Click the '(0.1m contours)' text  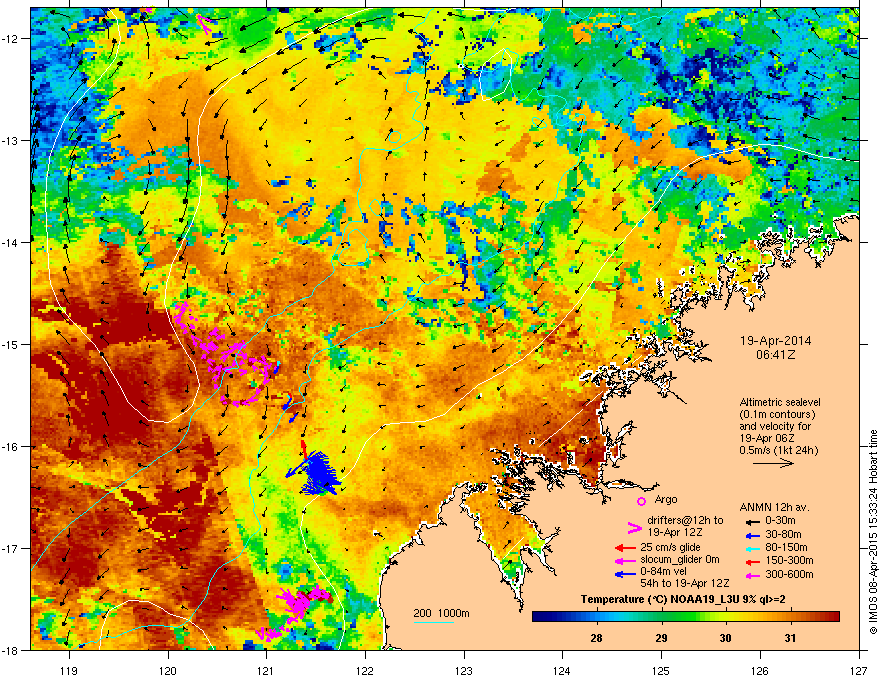click(777, 415)
